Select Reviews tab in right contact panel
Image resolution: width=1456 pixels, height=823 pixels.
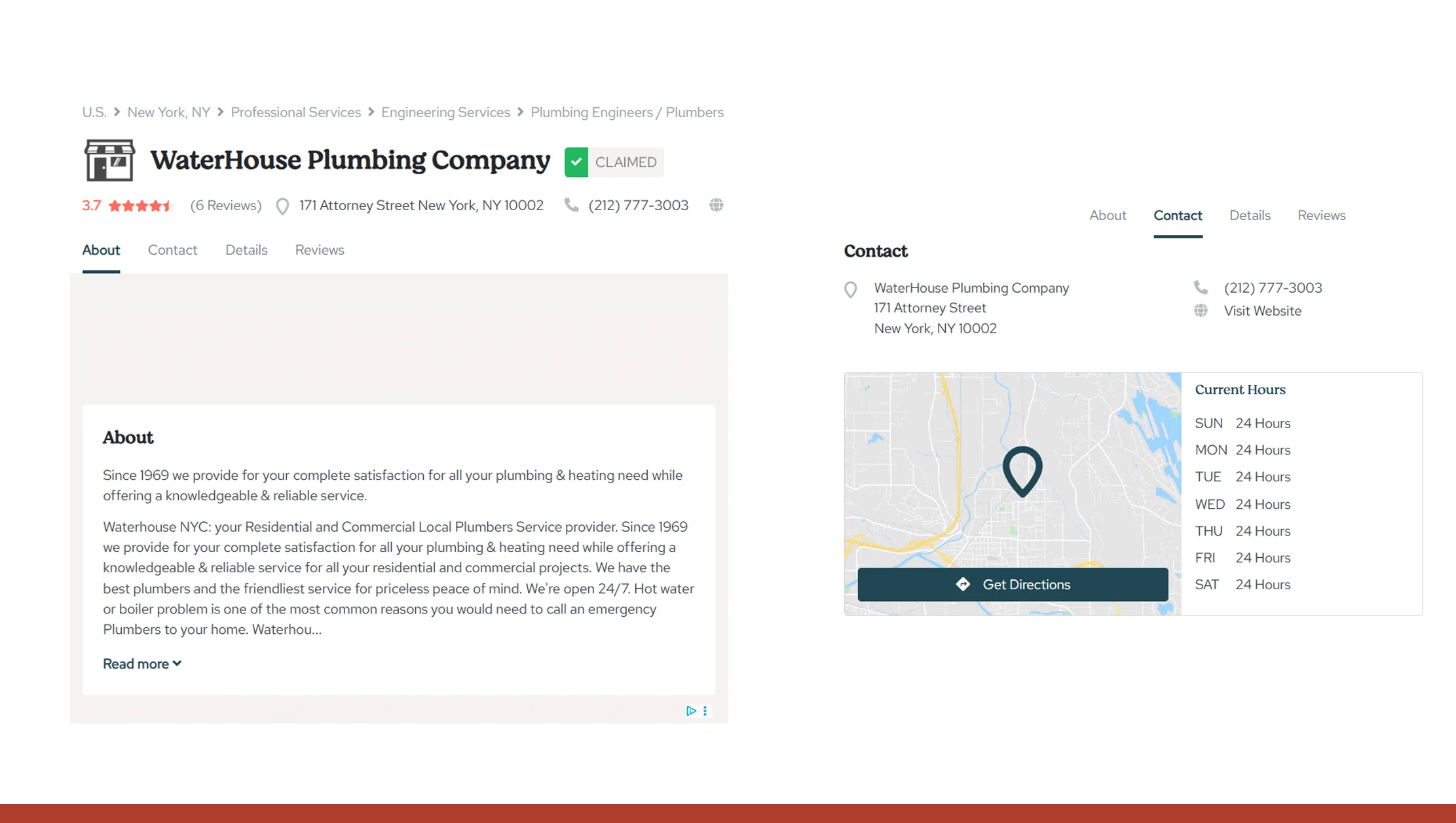pos(1321,215)
